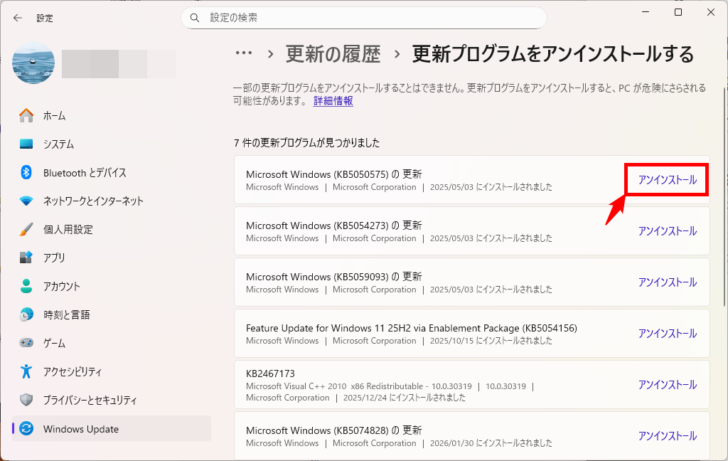Click Feature Update for Windows 11 25H2 title
The image size is (728, 461).
coord(411,328)
